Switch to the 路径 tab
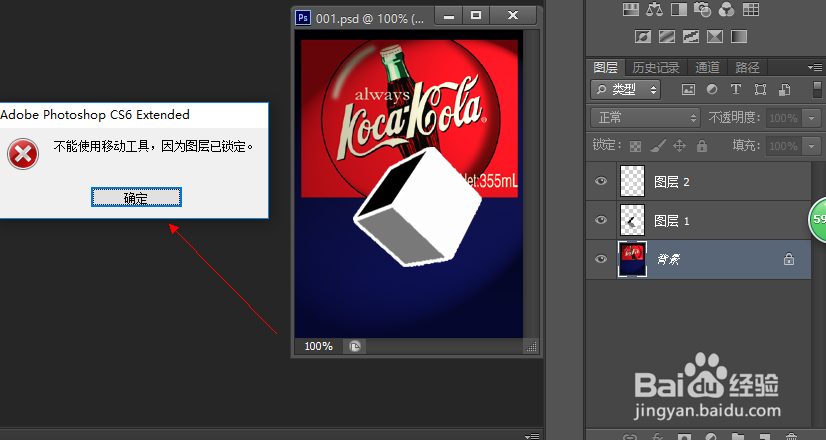The width and height of the screenshot is (826, 440). [747, 67]
